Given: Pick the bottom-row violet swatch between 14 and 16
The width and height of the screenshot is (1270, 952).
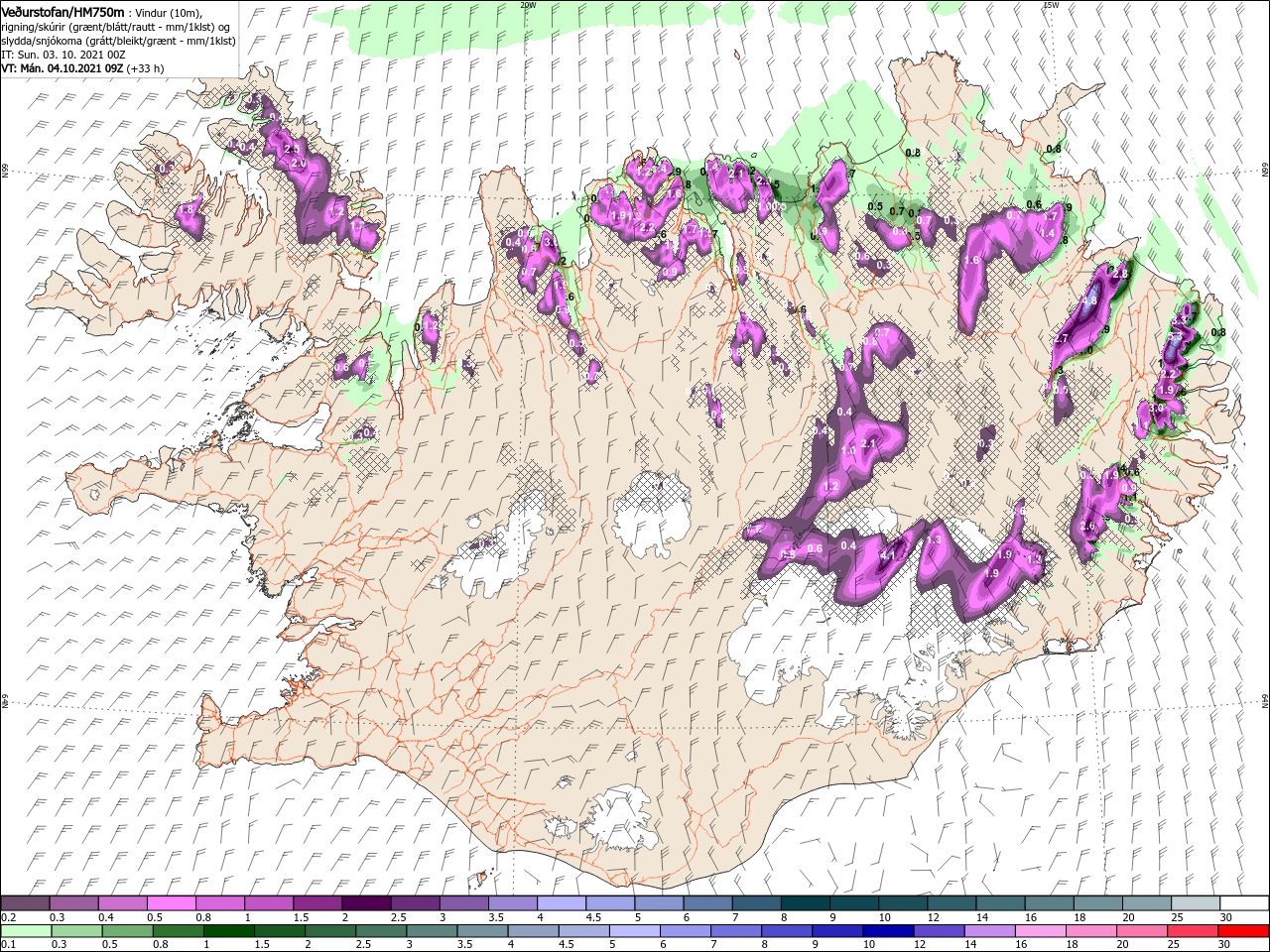Looking at the screenshot, I should [990, 931].
